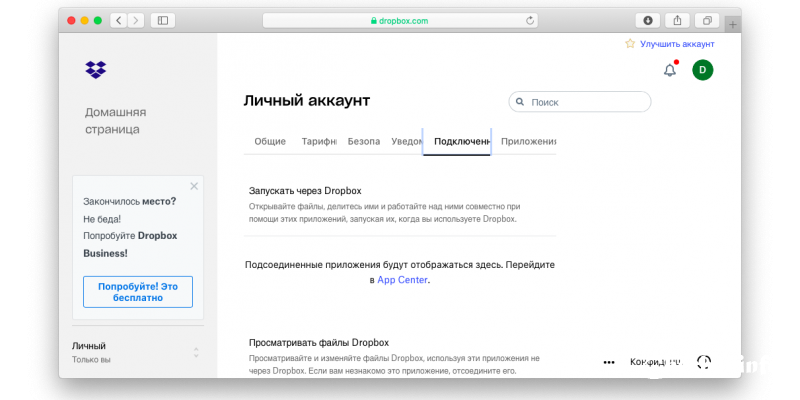Click Safari share button
The height and width of the screenshot is (400, 800).
pyautogui.click(x=678, y=20)
